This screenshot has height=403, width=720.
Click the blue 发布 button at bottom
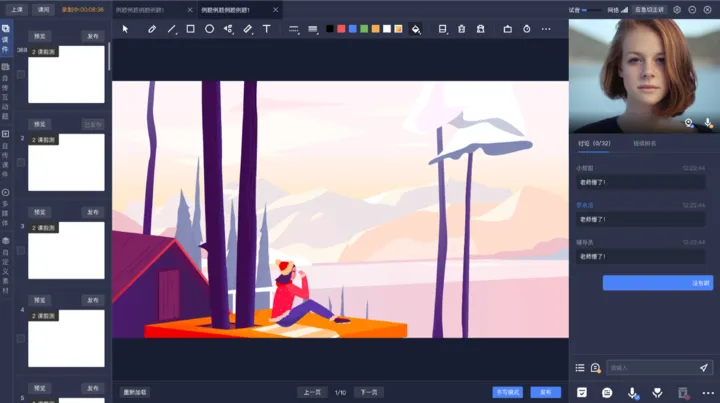[x=546, y=392]
